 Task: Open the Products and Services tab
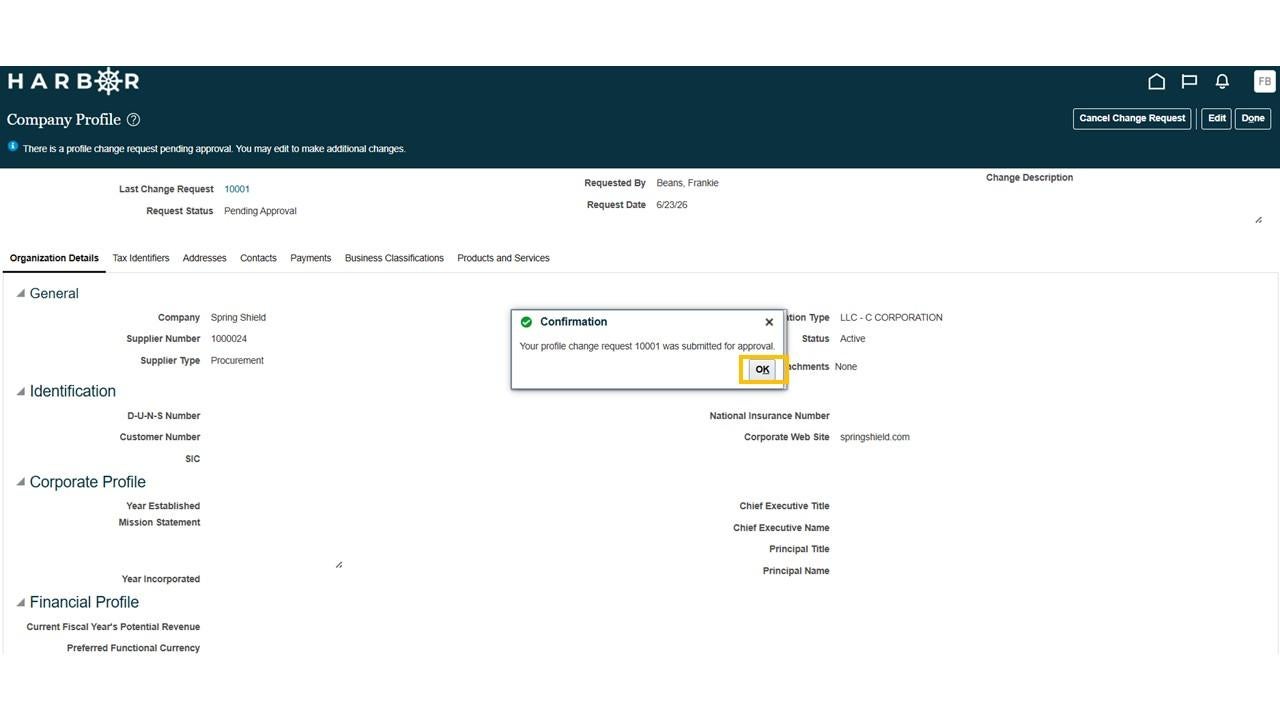point(503,258)
